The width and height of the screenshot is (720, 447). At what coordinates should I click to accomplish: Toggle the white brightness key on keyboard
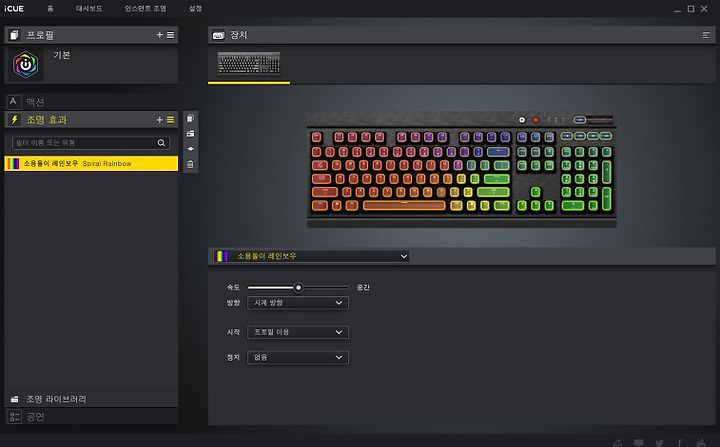(x=522, y=120)
